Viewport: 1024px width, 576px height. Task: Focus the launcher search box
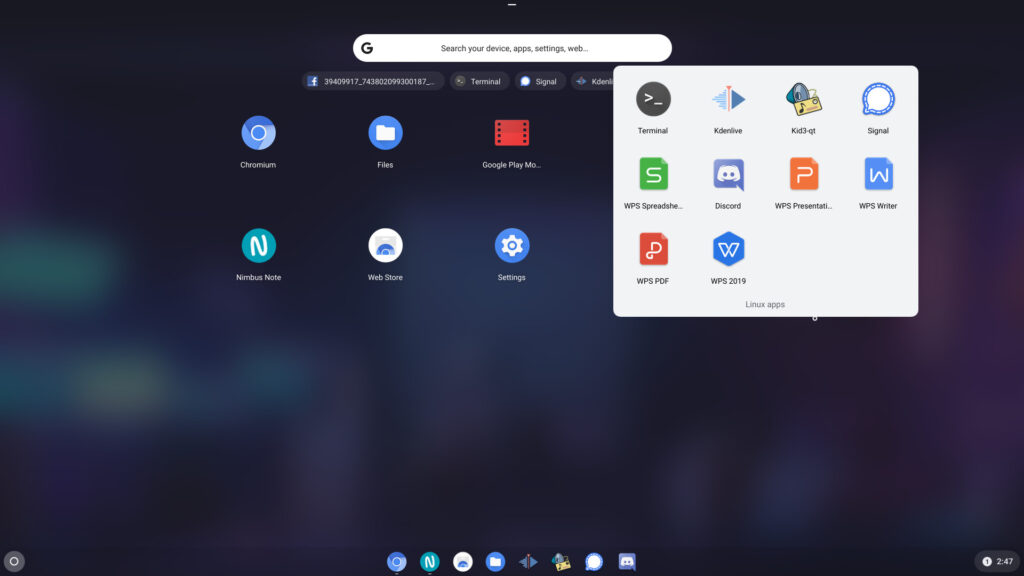click(x=512, y=48)
